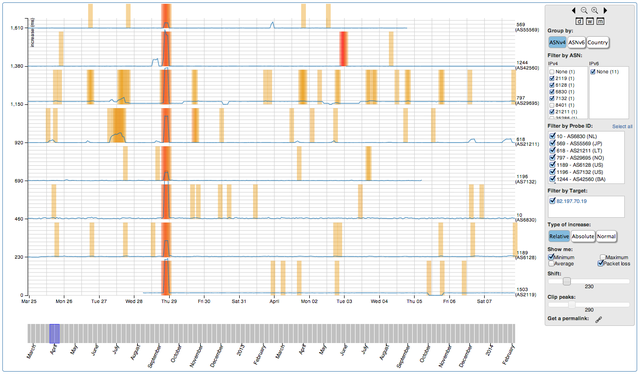The height and width of the screenshot is (374, 640).
Task: Group by ASNv6
Action: (576, 42)
